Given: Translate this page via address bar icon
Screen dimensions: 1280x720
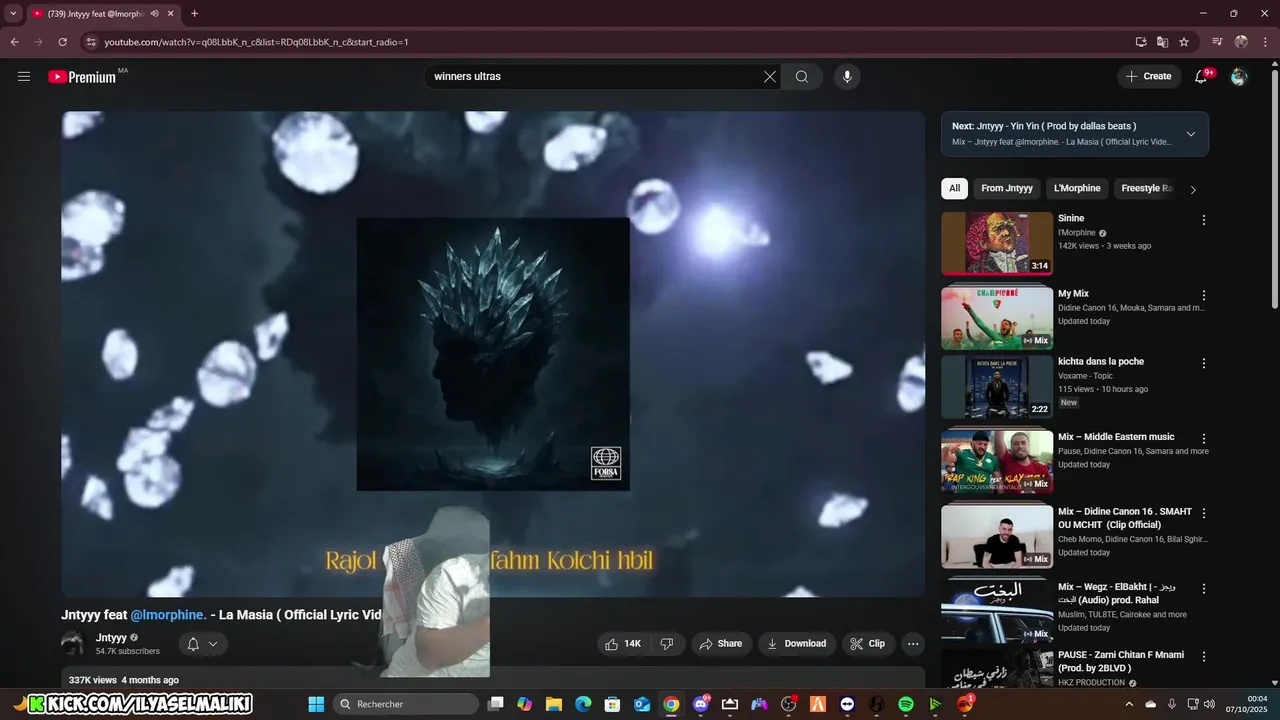Looking at the screenshot, I should [1162, 42].
